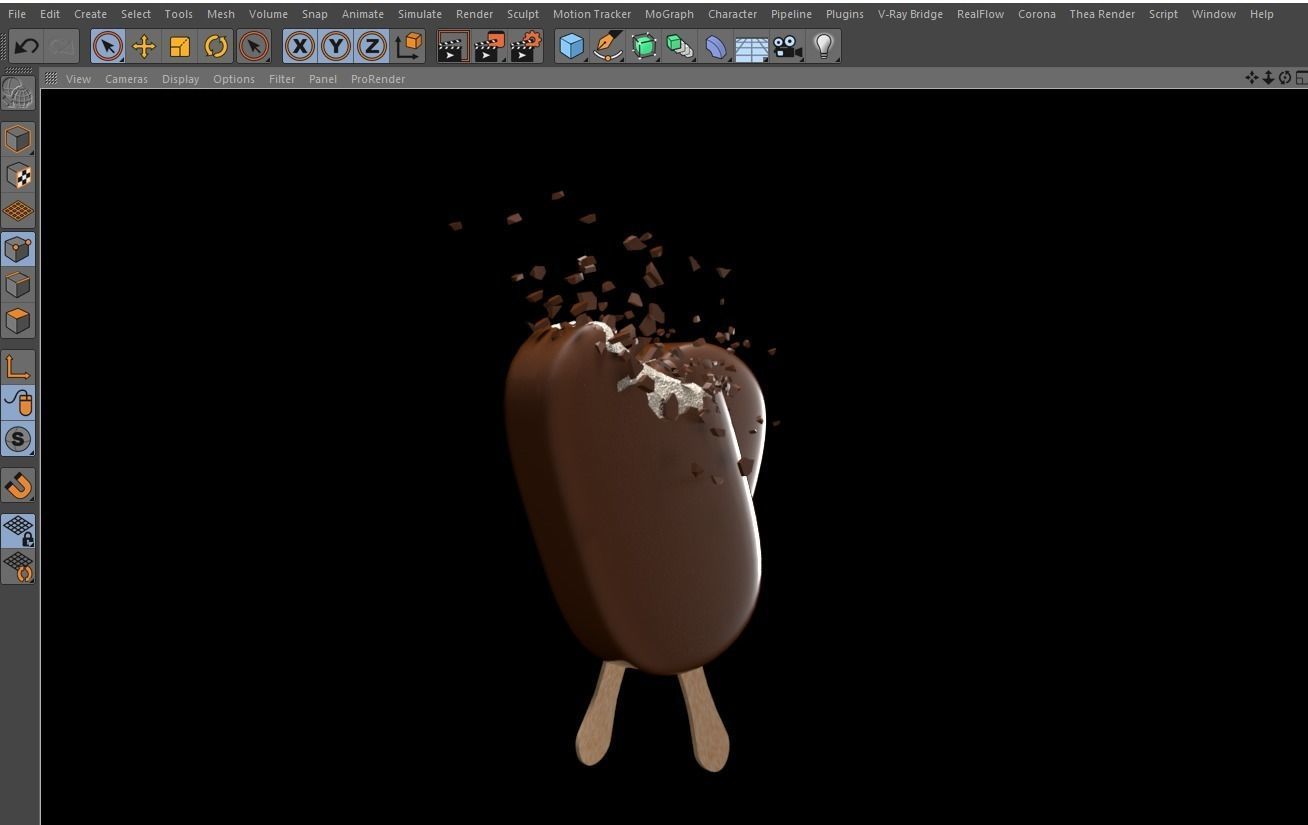This screenshot has width=1308, height=825.
Task: Open the File menu
Action: (17, 14)
